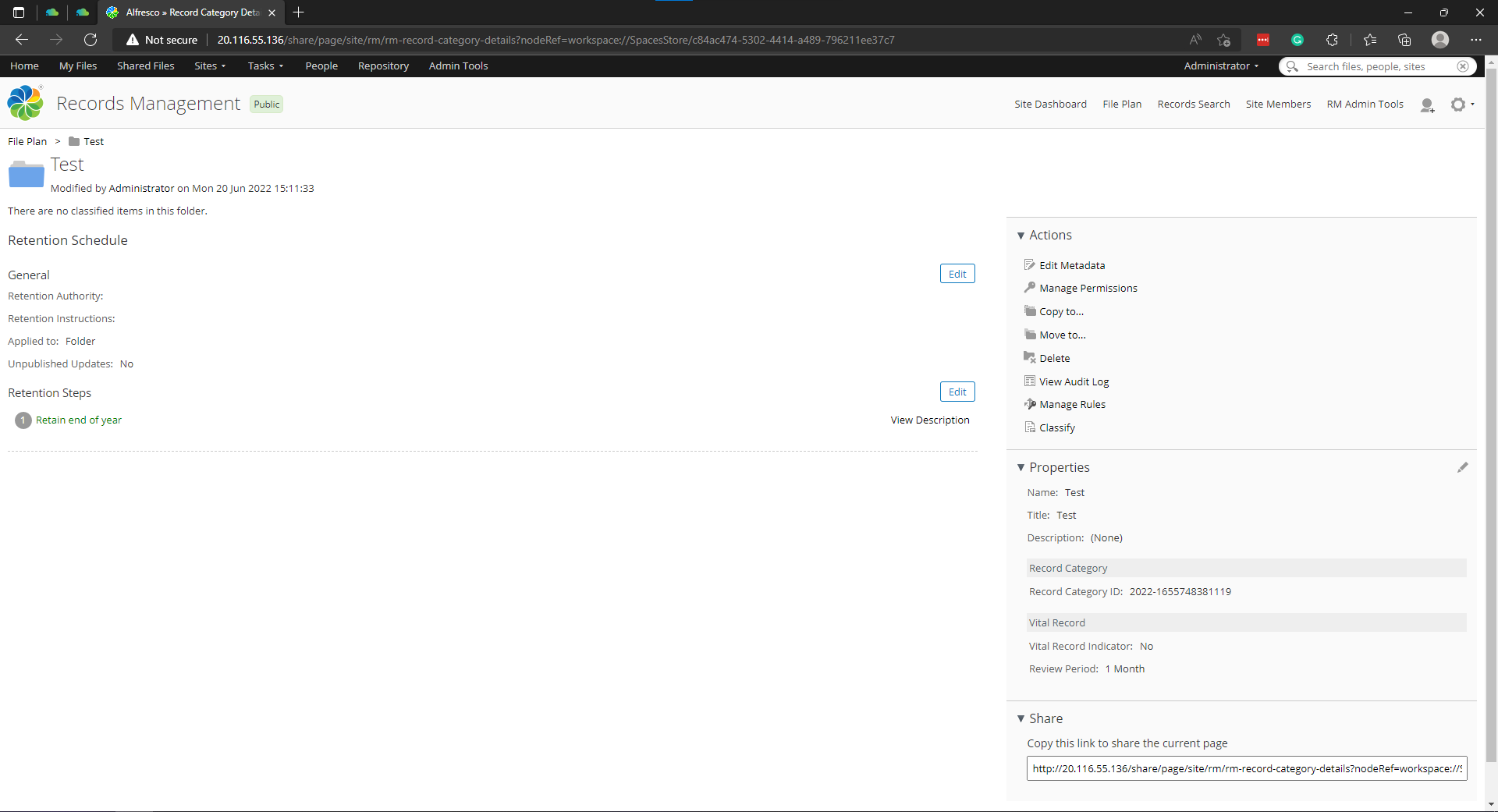This screenshot has height=812, width=1498.
Task: Click the browser back arrow
Action: click(x=22, y=40)
